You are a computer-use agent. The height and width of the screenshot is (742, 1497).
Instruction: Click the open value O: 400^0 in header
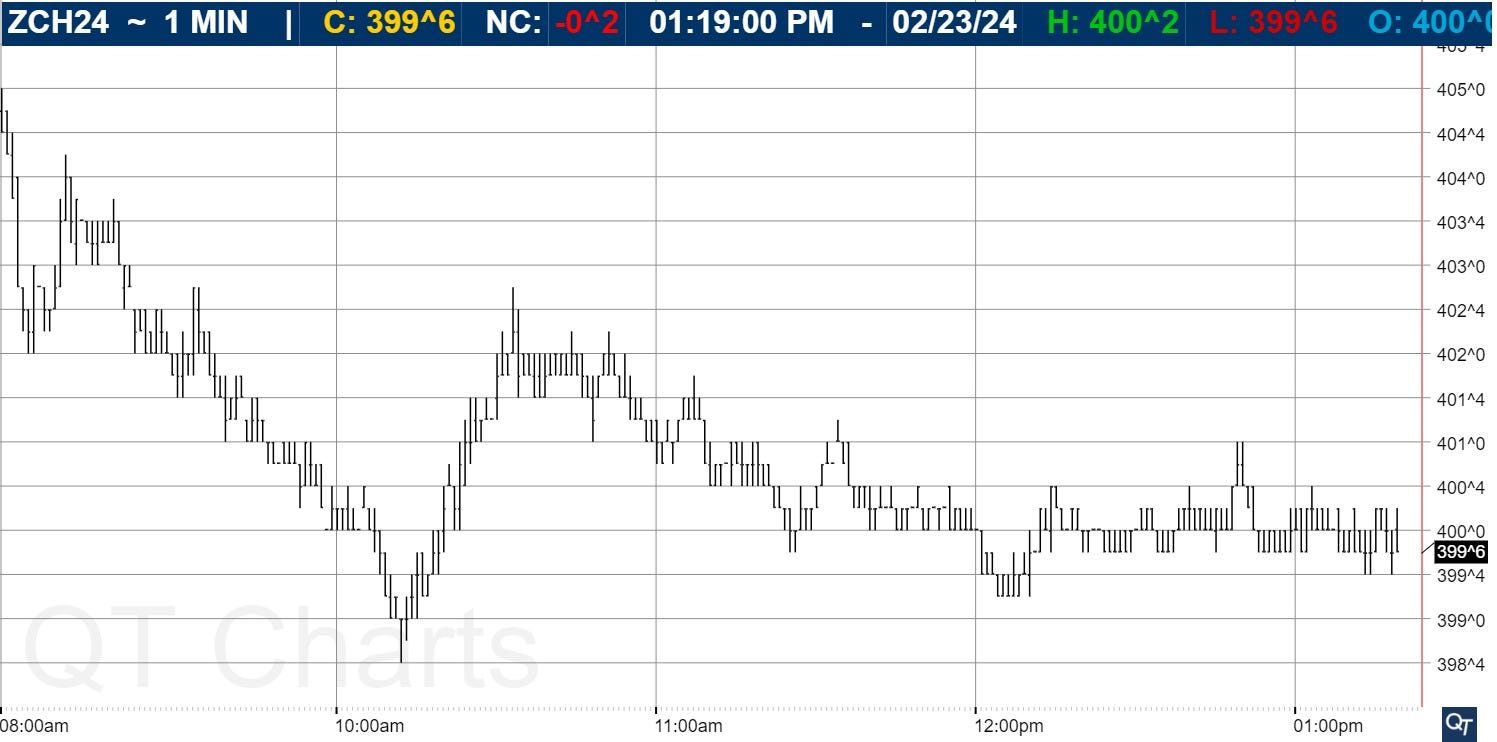[1431, 23]
